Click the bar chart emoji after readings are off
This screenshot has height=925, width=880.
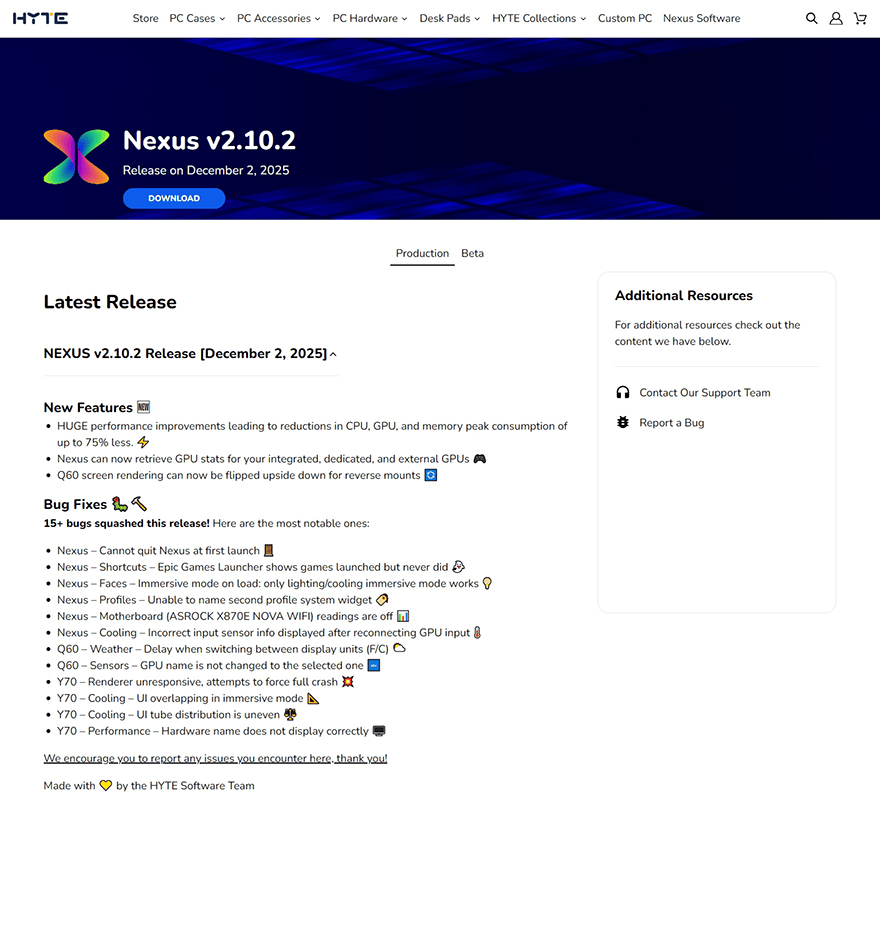coord(403,616)
